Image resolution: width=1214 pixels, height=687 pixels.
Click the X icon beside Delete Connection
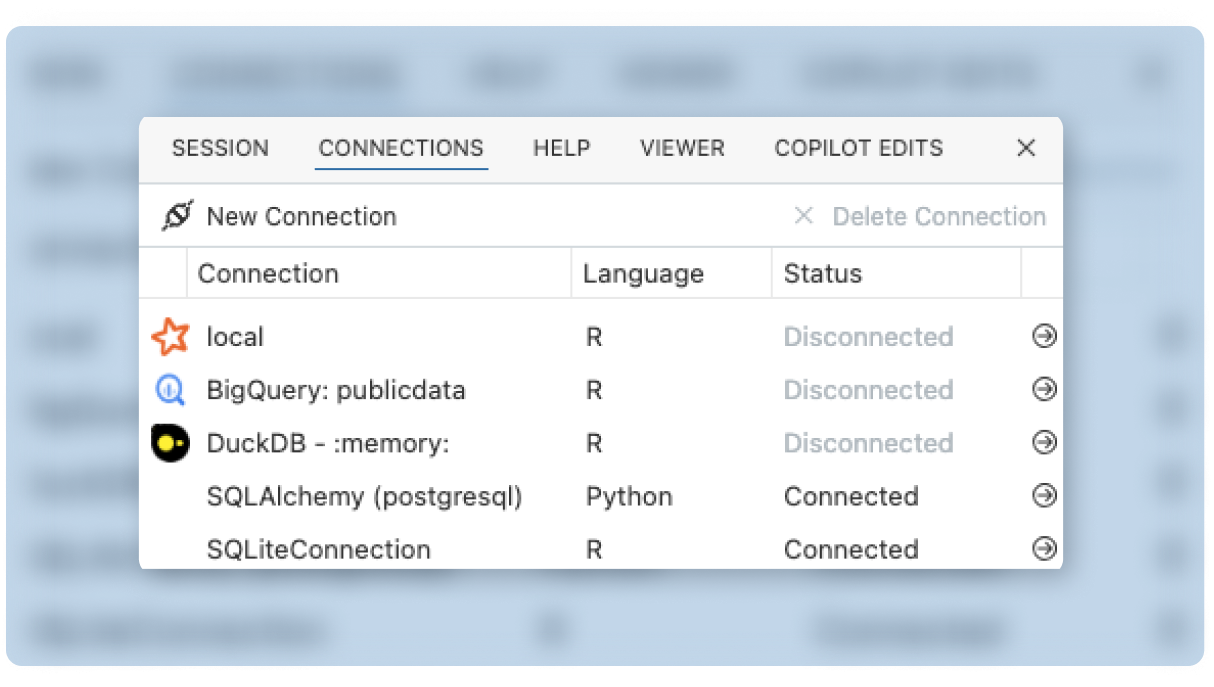pyautogui.click(x=803, y=216)
